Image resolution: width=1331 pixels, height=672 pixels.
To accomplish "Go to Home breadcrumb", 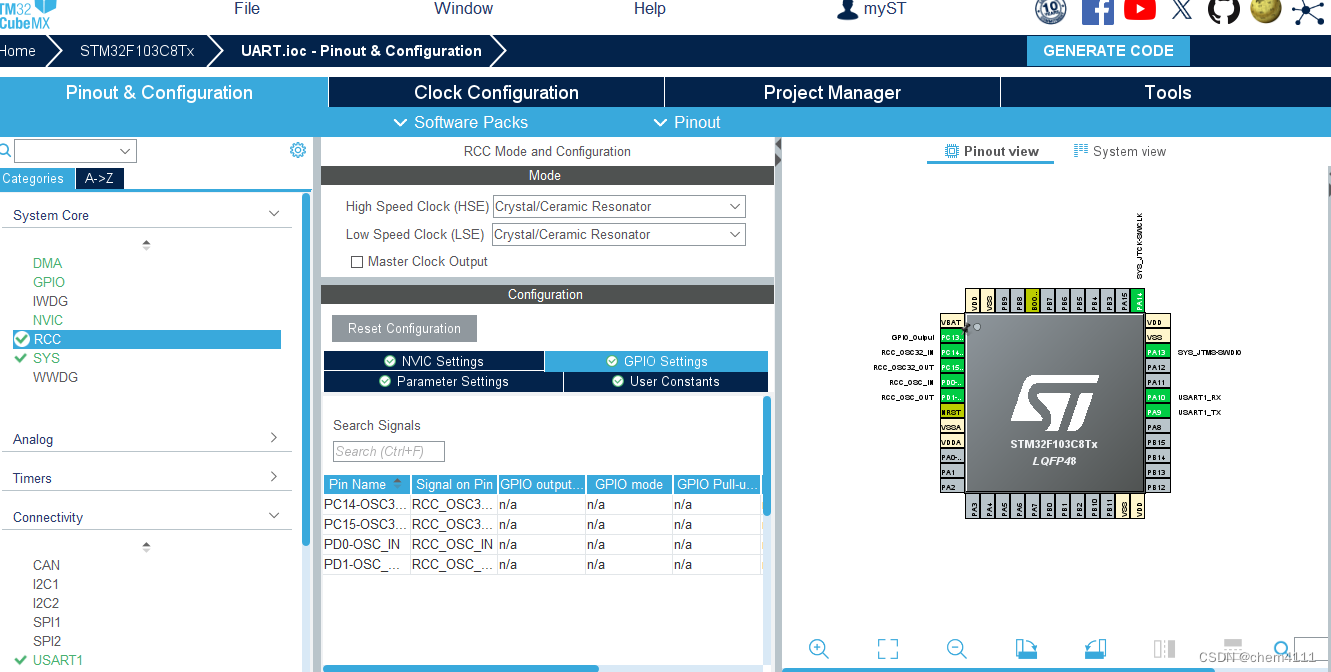I will click(17, 51).
